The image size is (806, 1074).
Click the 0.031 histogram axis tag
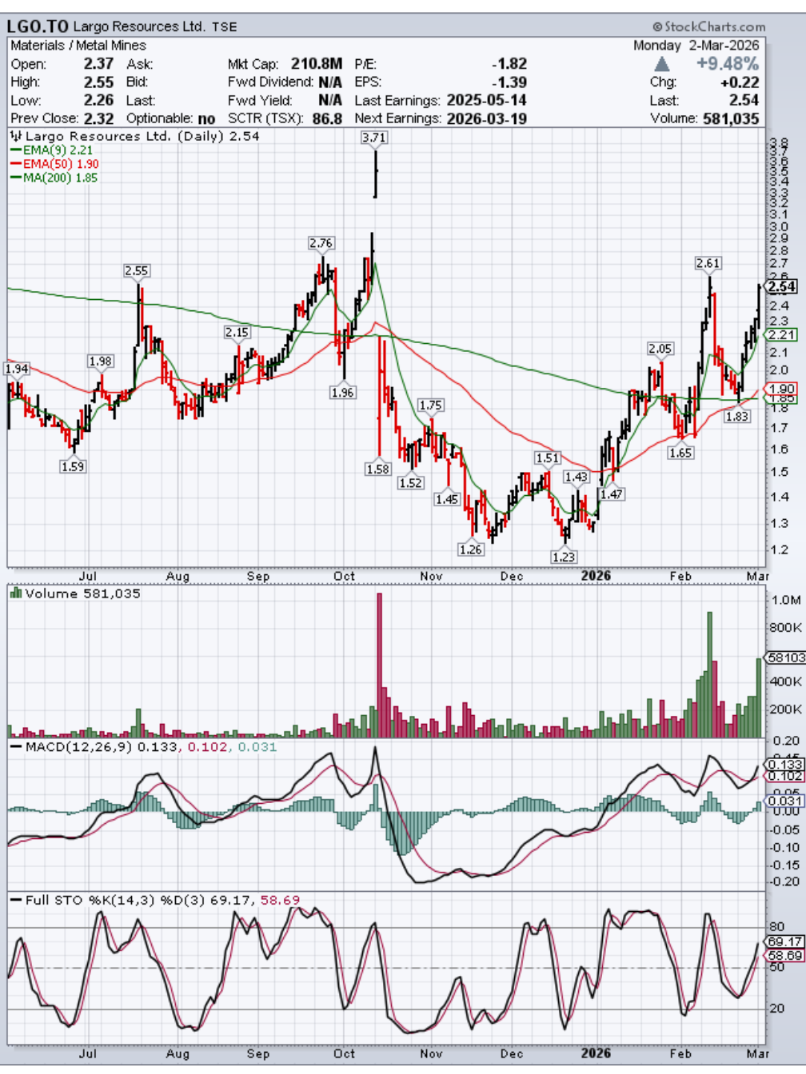pos(785,801)
